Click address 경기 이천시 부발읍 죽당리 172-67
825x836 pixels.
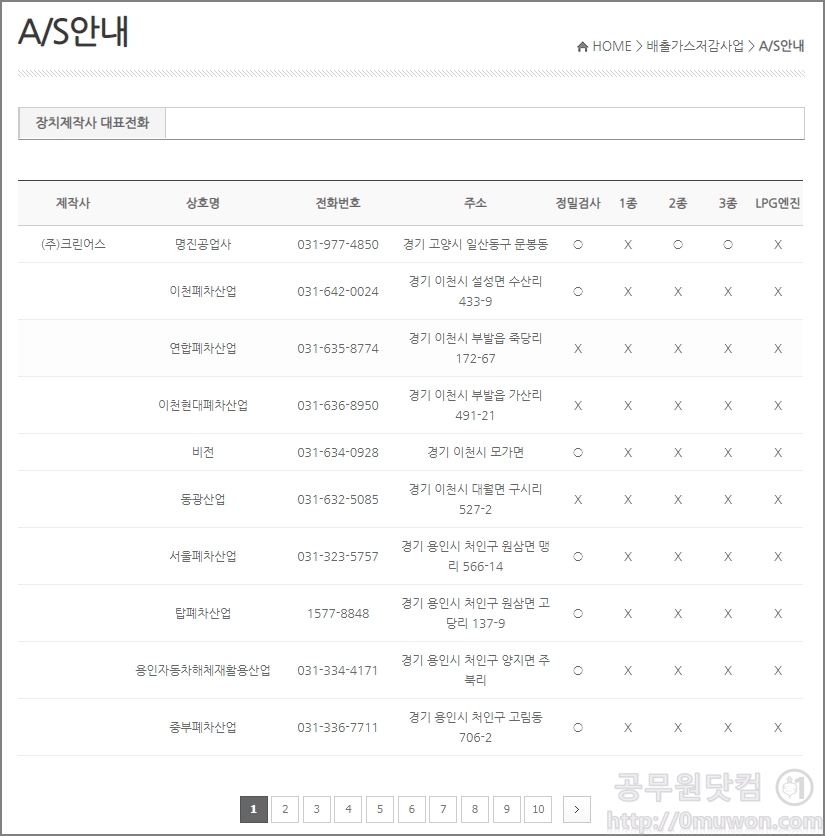click(475, 348)
